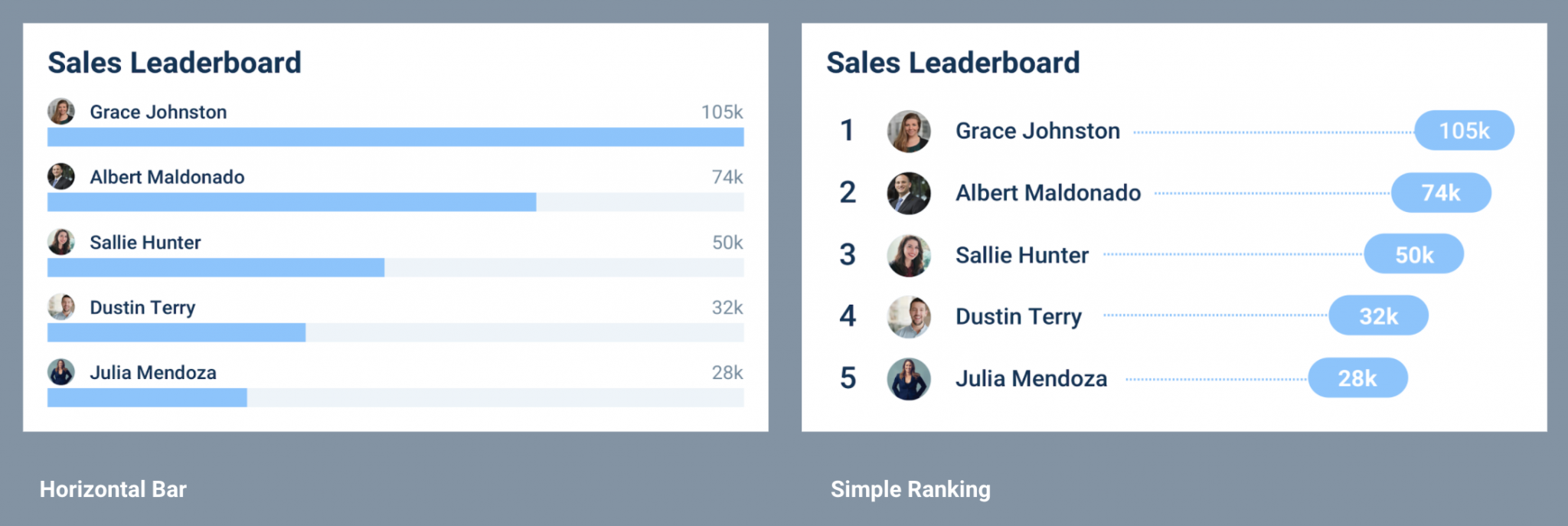Click the 28k pill badge
Image resolution: width=1568 pixels, height=526 pixels.
(1357, 377)
